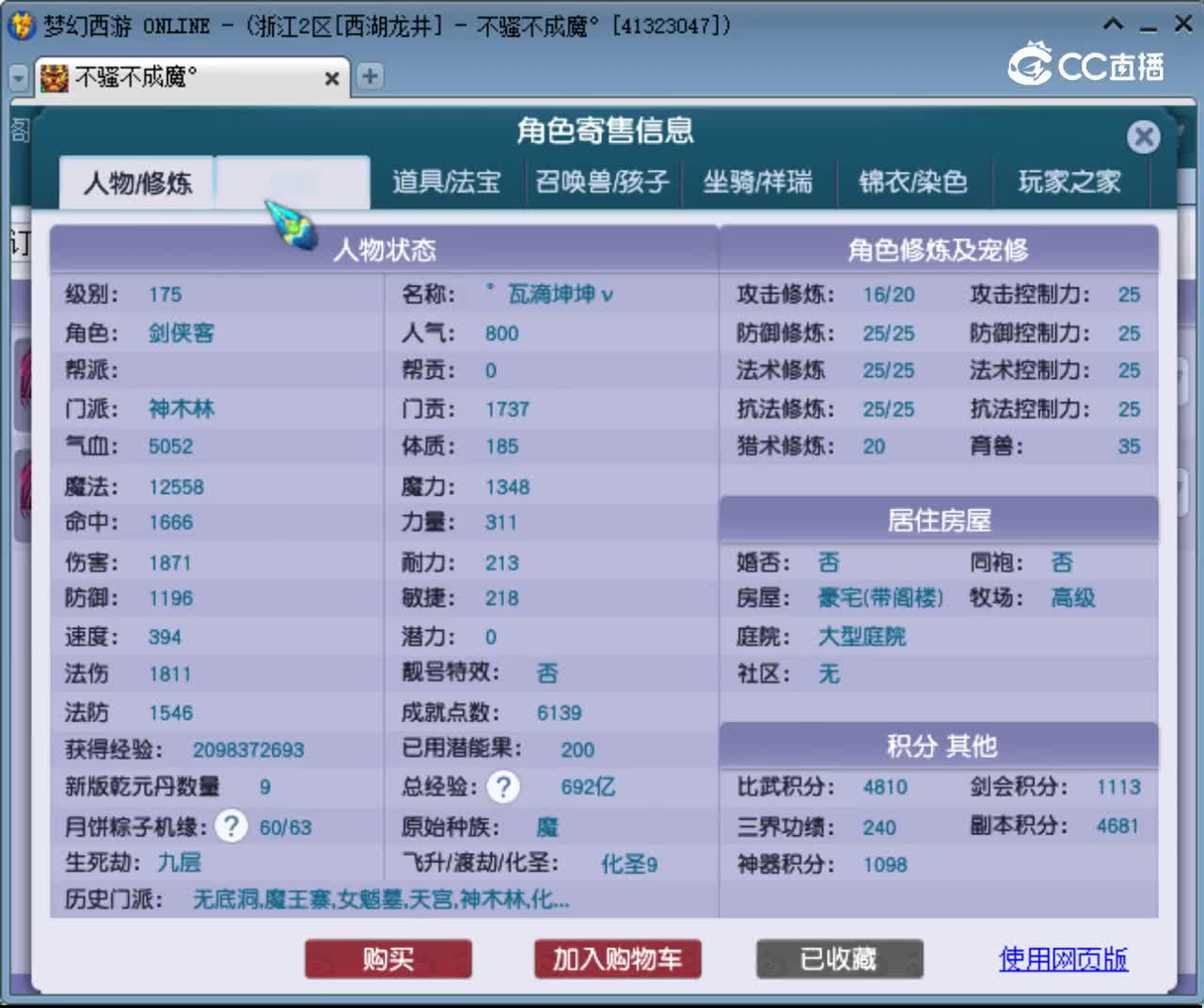Click the 居住房屋 section header

(938, 520)
